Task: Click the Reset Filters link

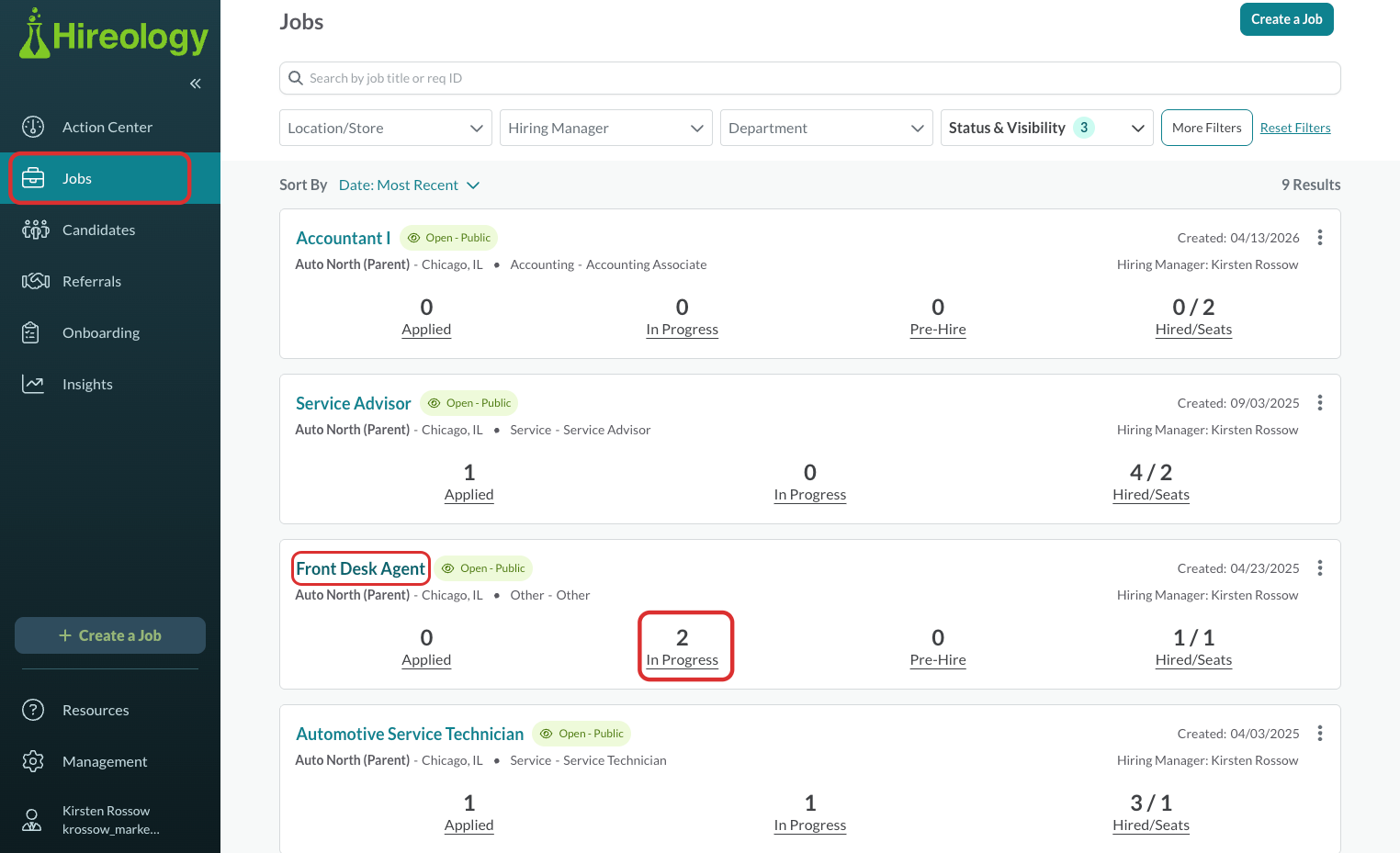Action: (x=1295, y=128)
